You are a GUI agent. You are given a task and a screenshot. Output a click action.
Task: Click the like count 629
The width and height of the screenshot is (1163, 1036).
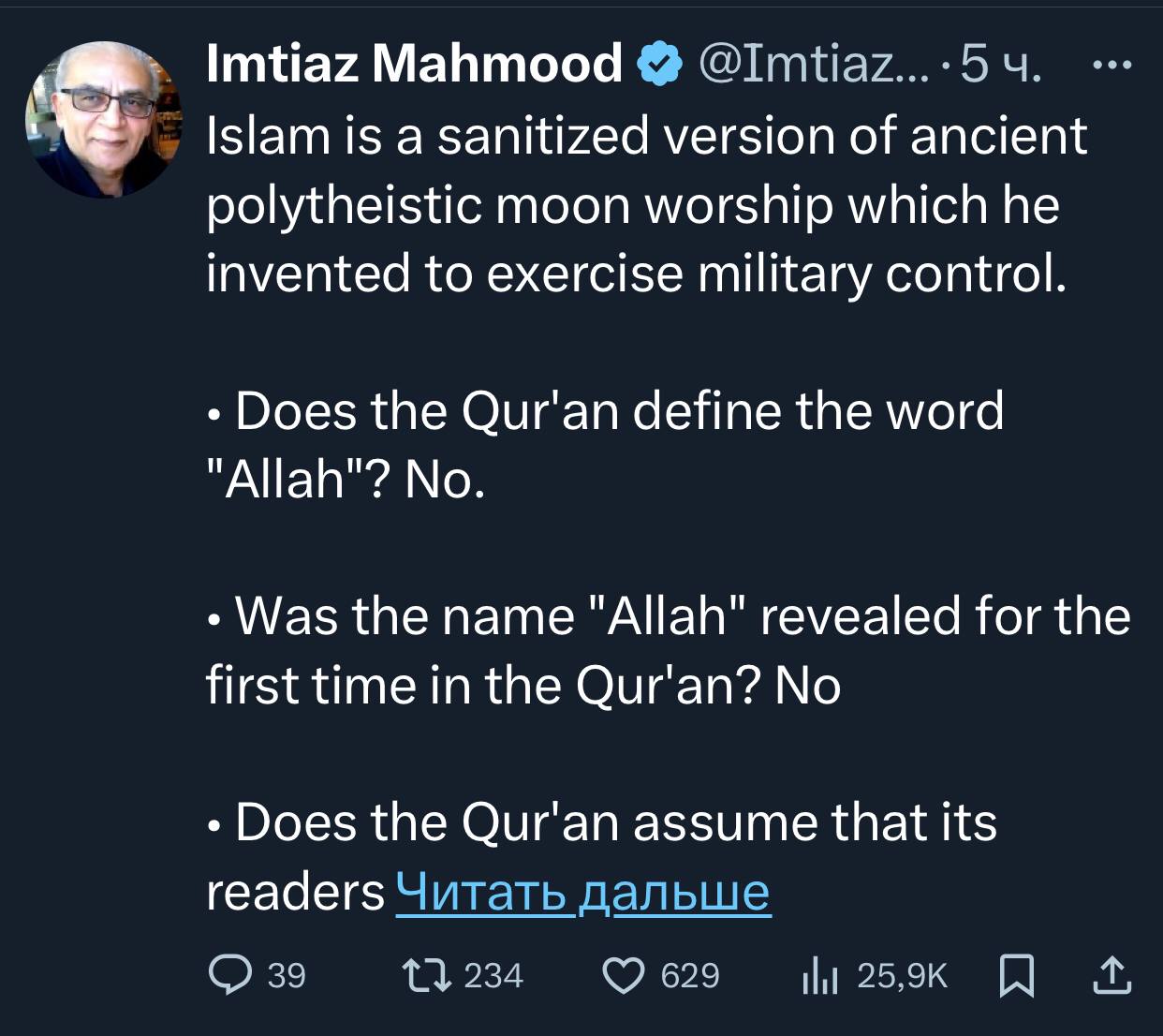(690, 976)
